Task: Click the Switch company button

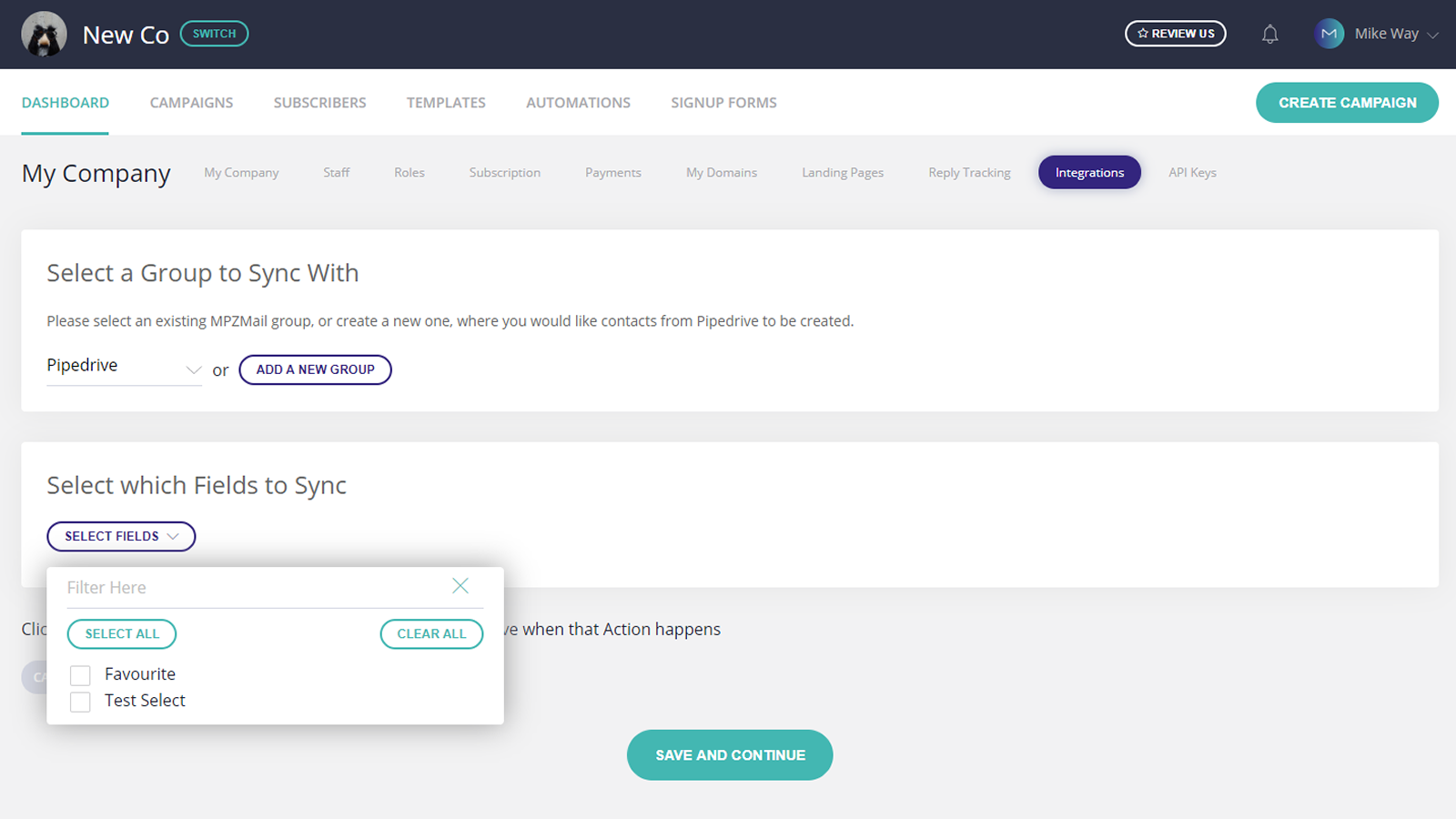Action: coord(214,34)
